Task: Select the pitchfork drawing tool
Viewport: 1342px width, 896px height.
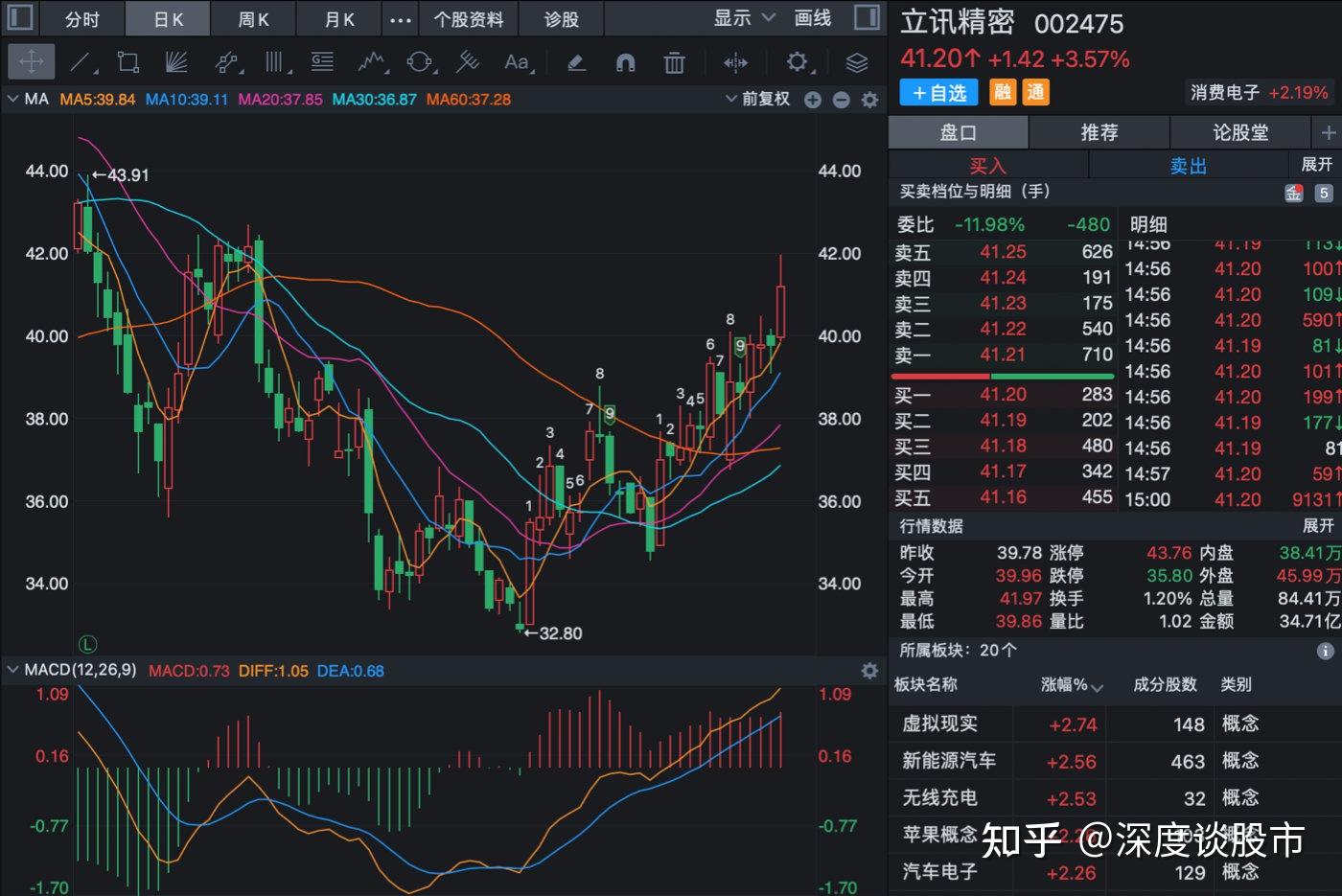Action: (x=468, y=63)
